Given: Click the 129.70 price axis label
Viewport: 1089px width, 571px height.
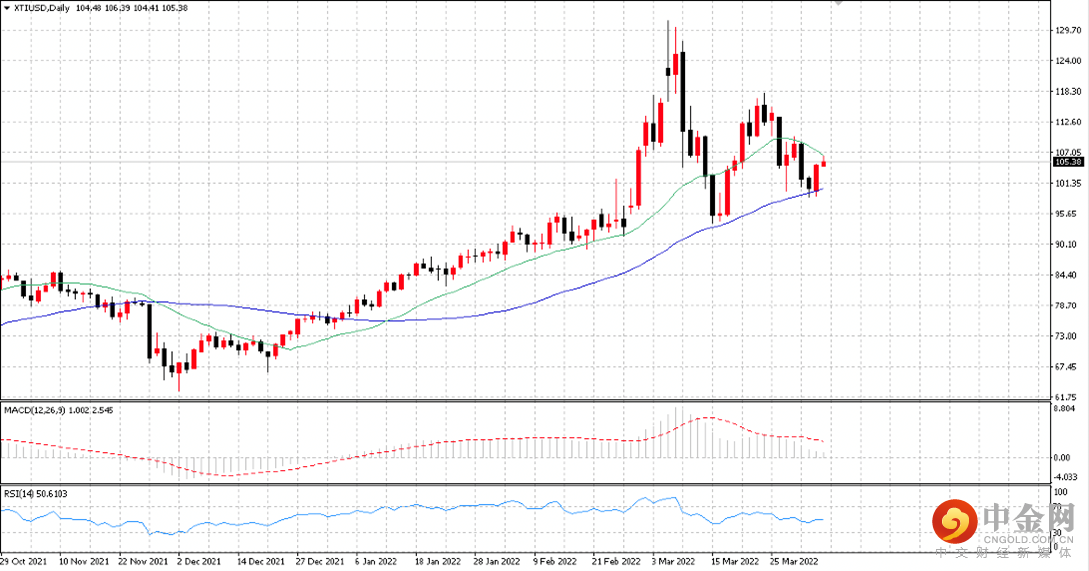Looking at the screenshot, I should coord(1068,31).
